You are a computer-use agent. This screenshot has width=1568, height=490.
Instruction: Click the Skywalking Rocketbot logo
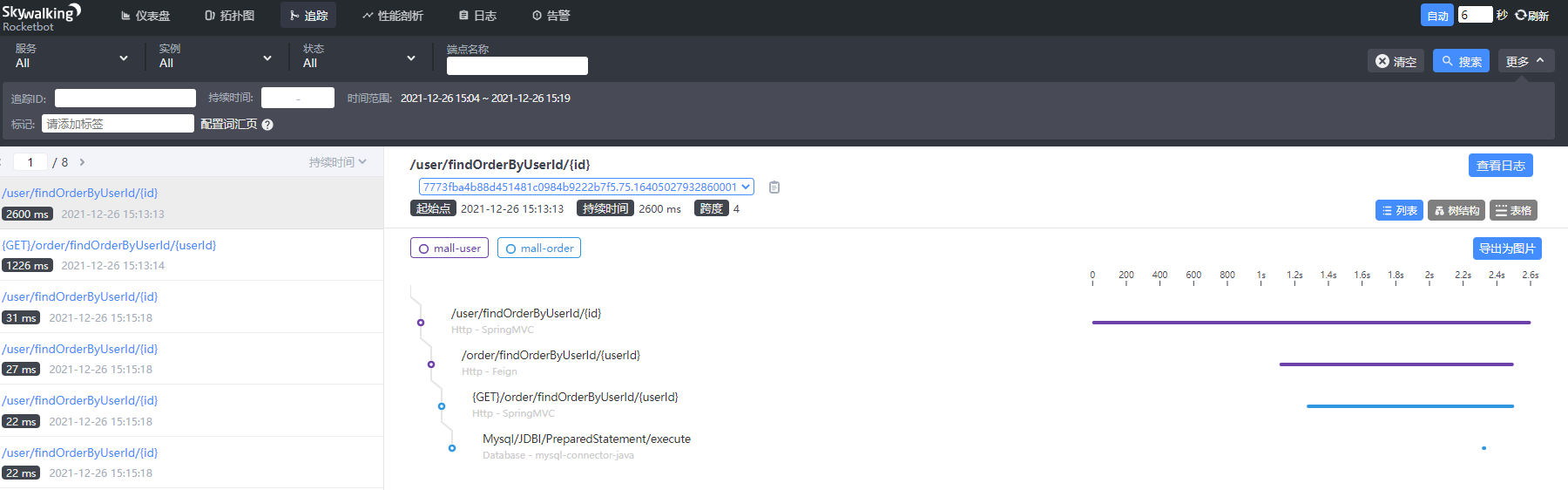41,17
